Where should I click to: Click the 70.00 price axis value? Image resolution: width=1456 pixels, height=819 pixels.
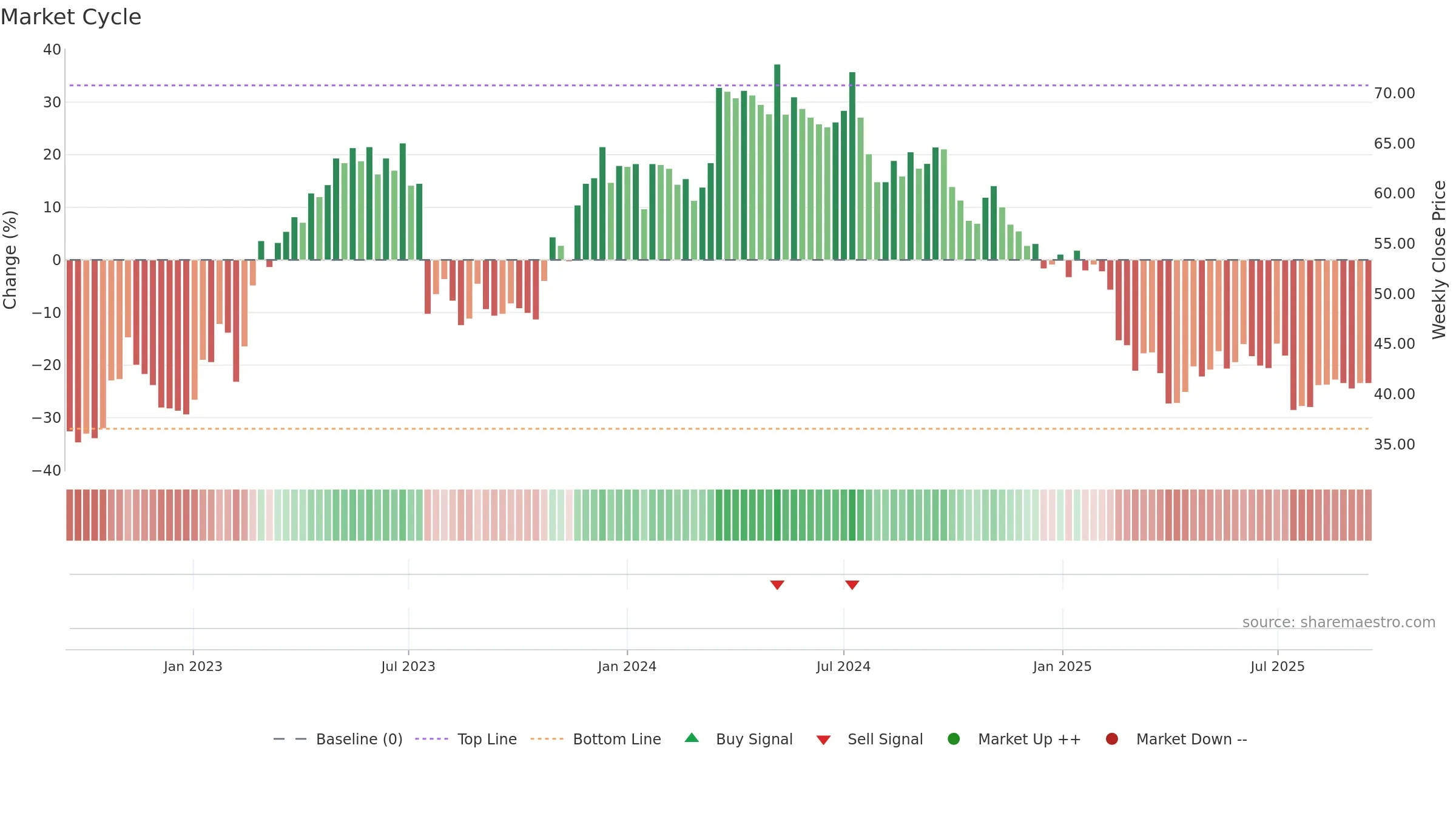click(x=1395, y=93)
